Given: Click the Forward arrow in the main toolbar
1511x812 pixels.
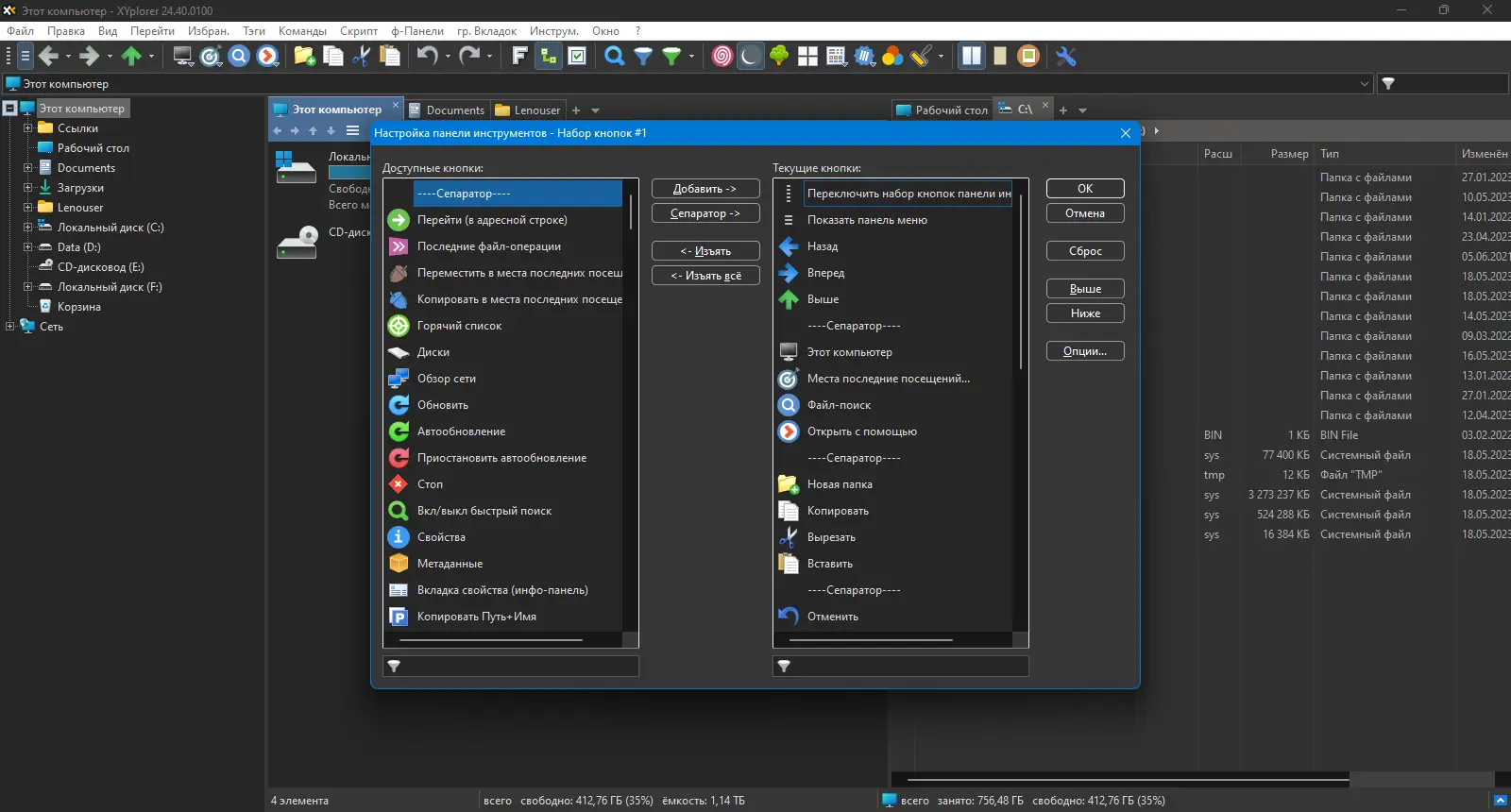Looking at the screenshot, I should click(89, 57).
